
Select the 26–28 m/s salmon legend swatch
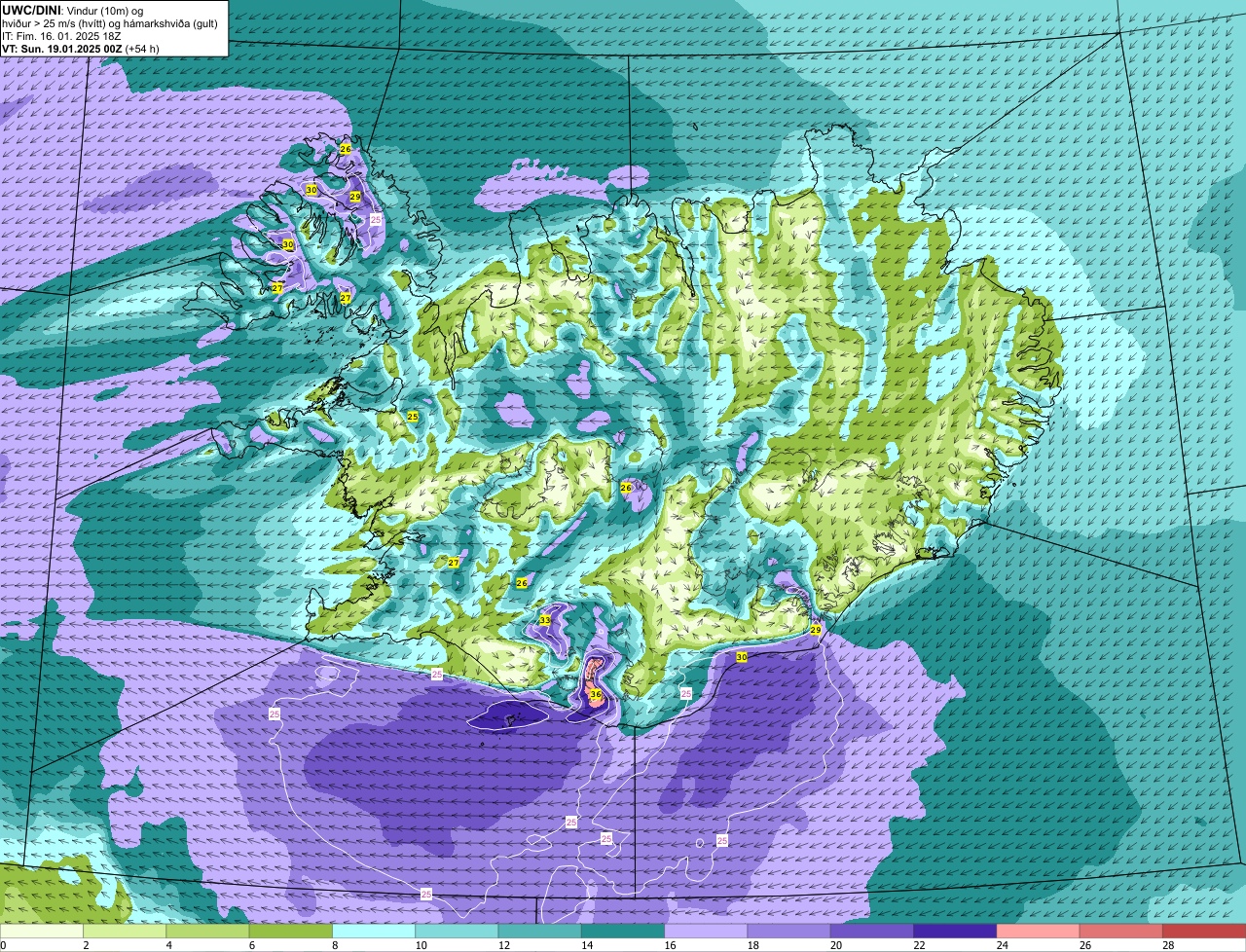(1121, 931)
